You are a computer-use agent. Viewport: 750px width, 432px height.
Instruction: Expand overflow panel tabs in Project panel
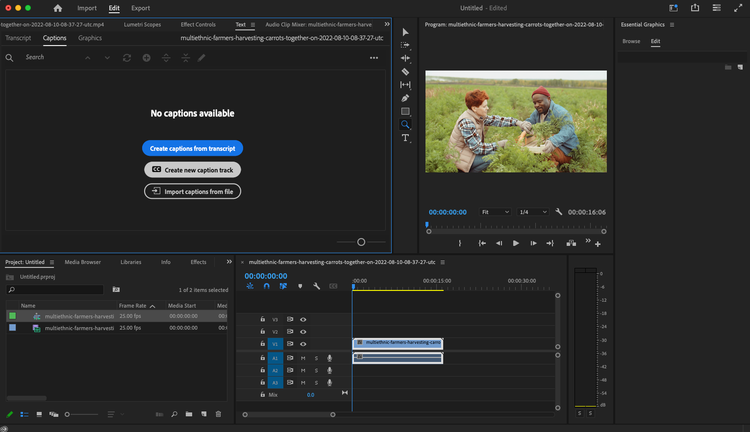click(x=228, y=262)
